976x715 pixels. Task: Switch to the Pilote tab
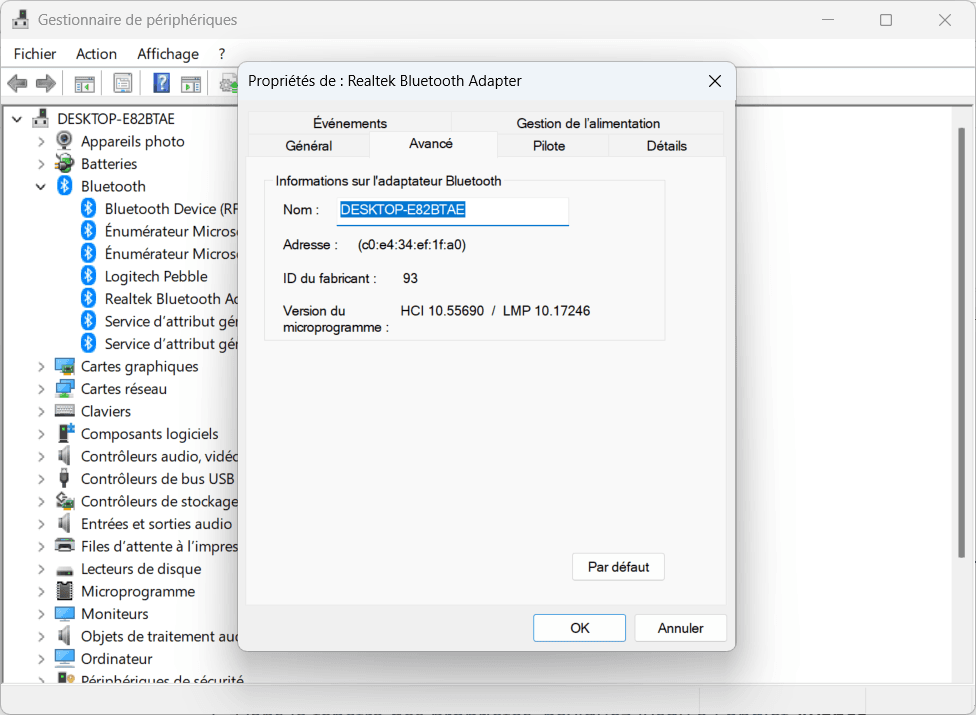549,146
